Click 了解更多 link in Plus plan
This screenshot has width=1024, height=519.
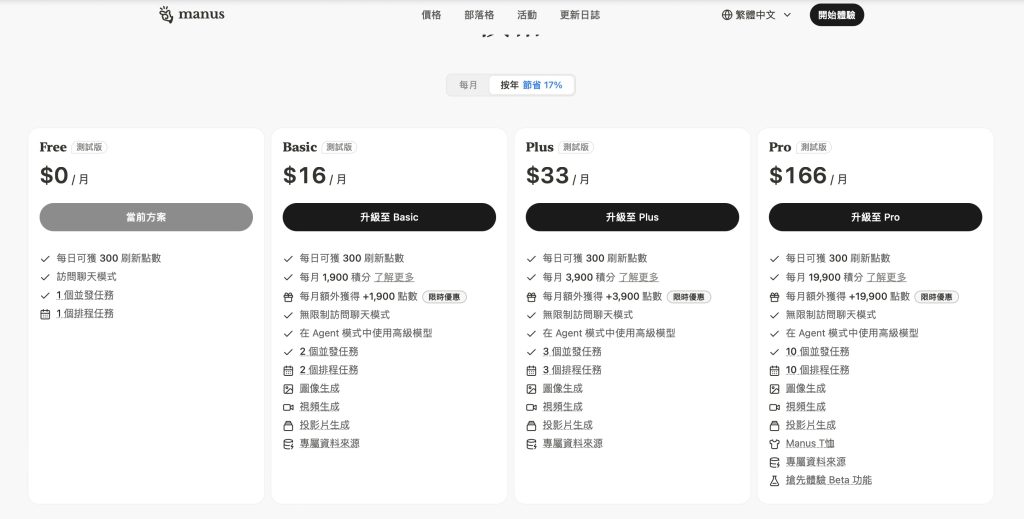(x=638, y=277)
